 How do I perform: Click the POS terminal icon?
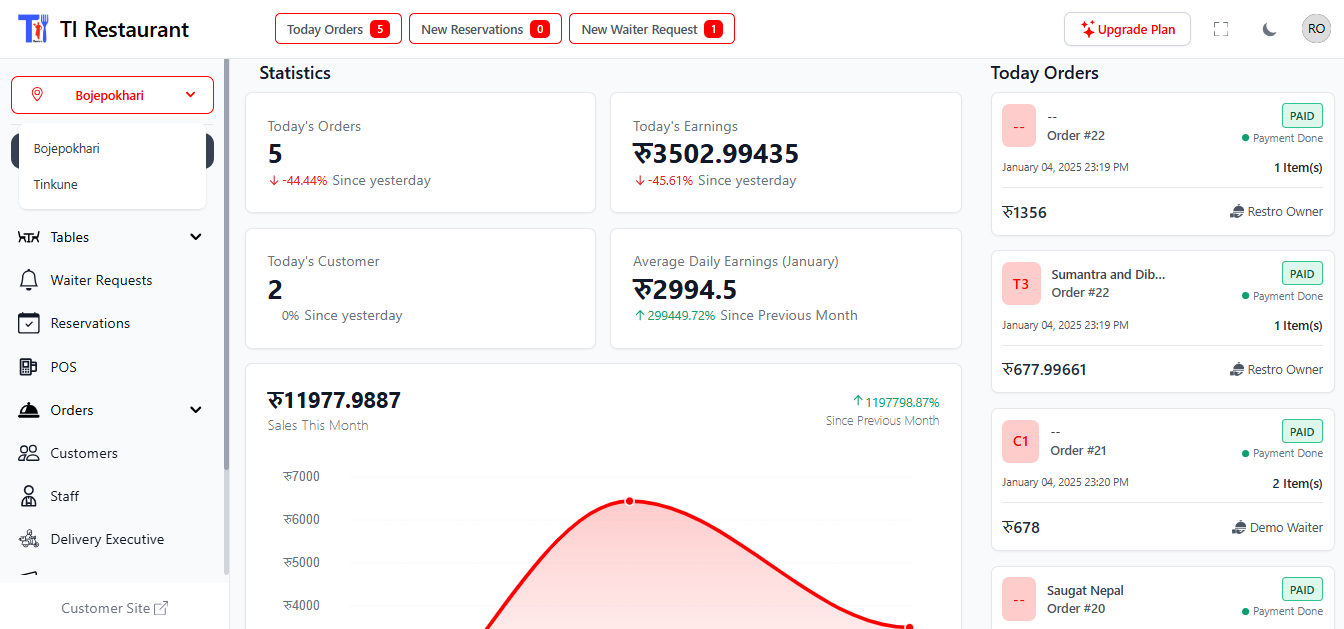(29, 367)
